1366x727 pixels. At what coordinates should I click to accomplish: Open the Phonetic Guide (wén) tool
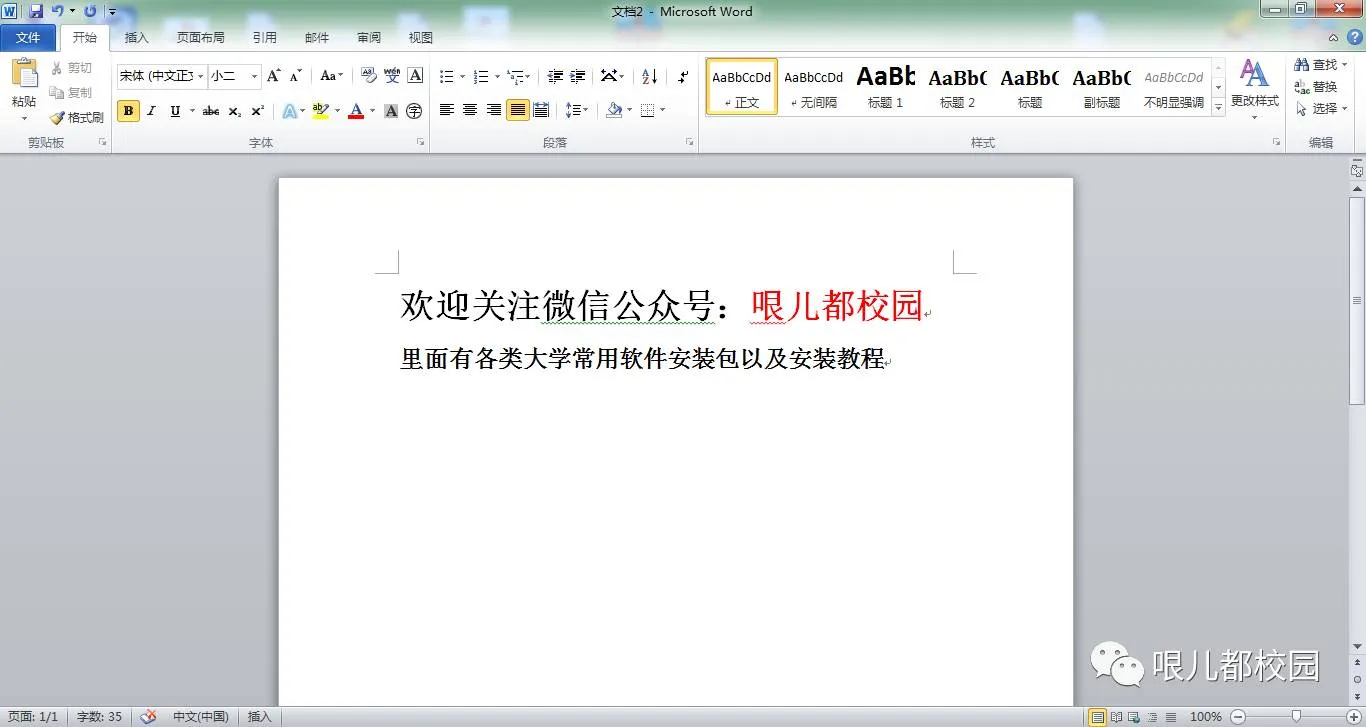[x=392, y=76]
